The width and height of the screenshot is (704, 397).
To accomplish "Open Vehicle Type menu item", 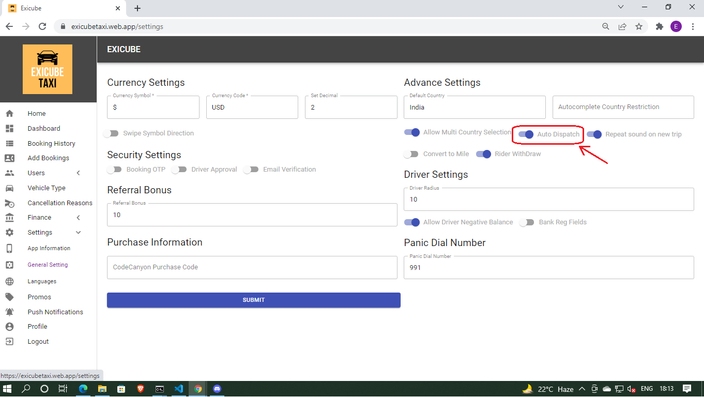I will click(46, 188).
